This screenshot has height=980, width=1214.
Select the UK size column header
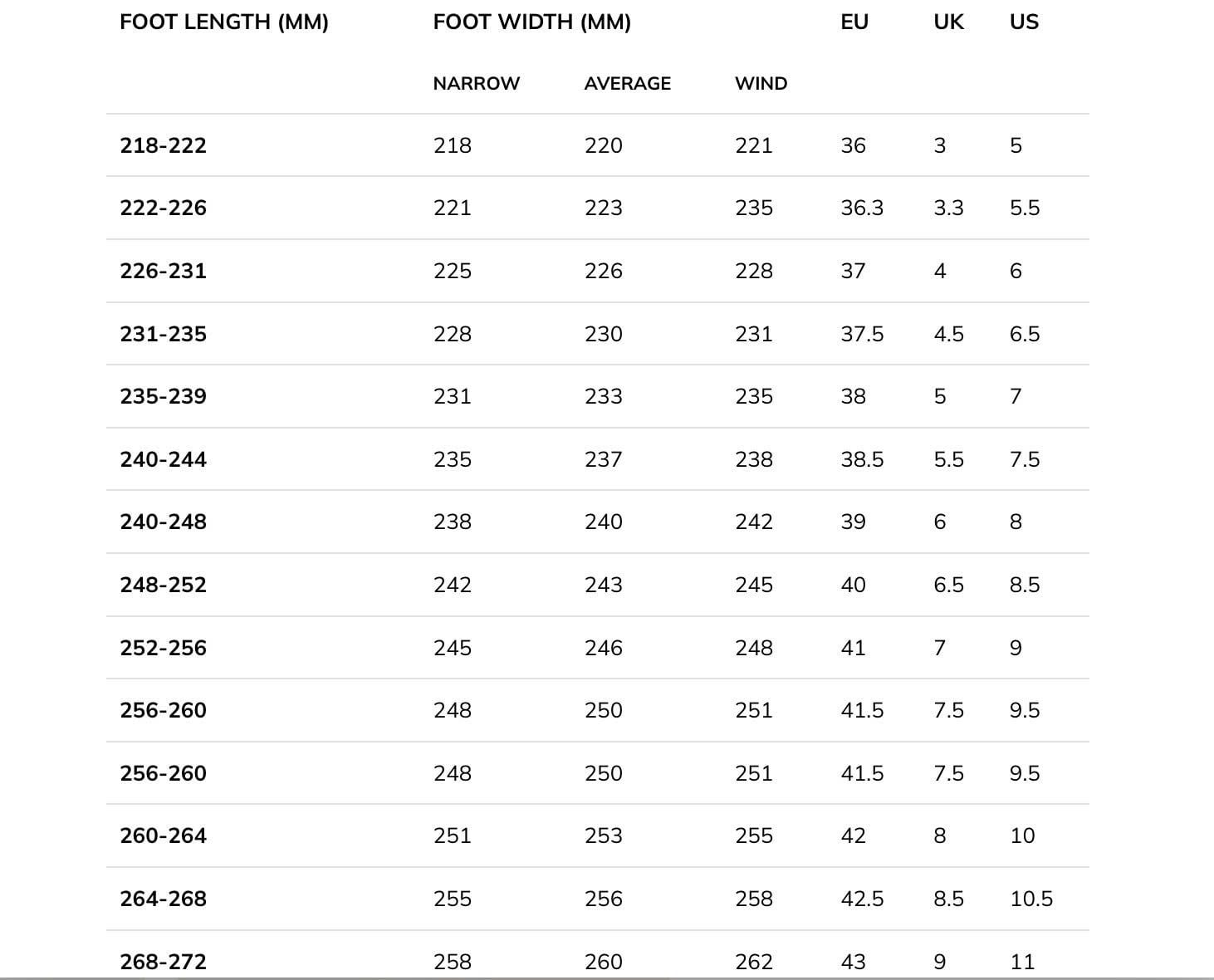(948, 22)
